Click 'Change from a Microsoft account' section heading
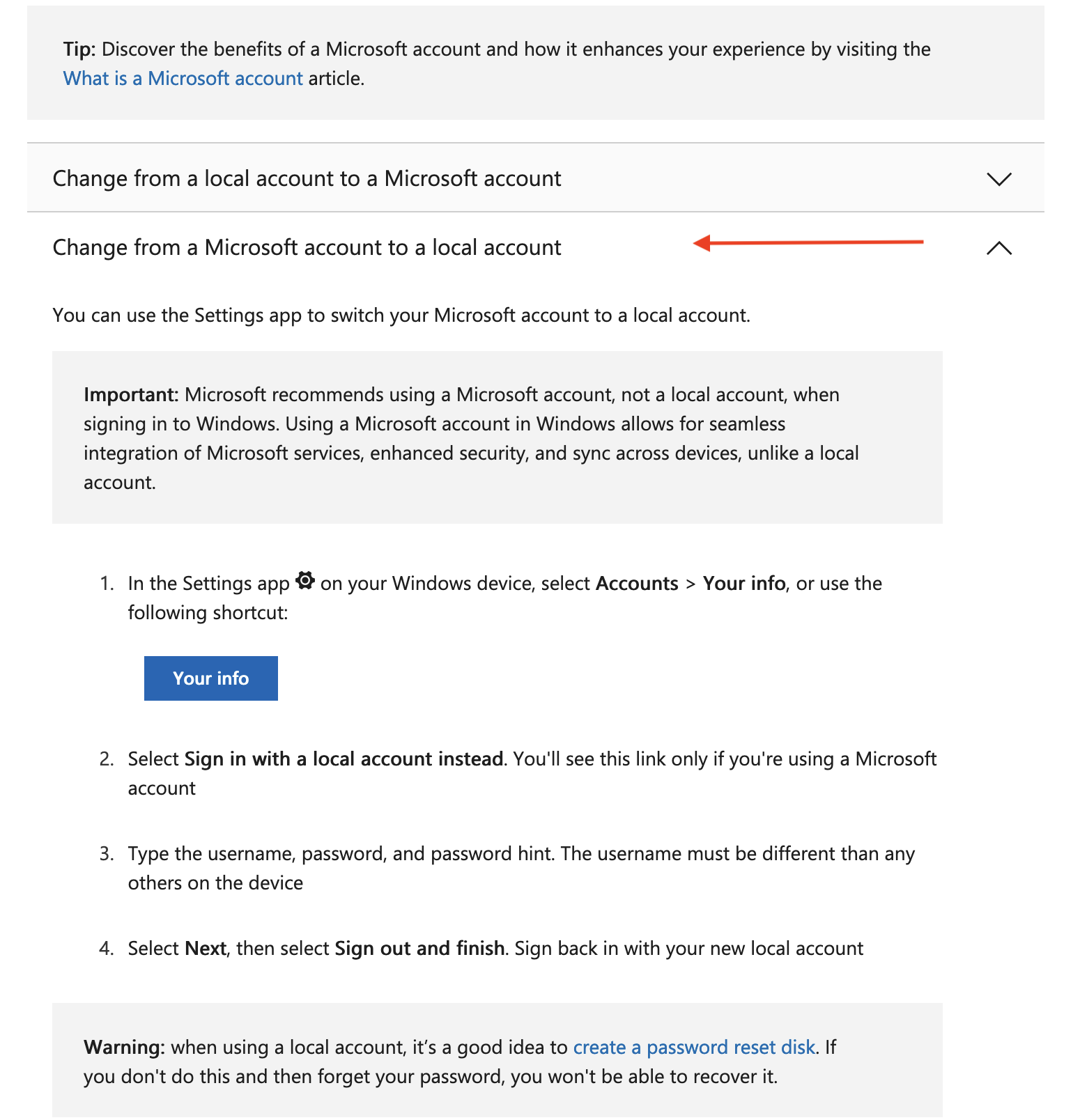This screenshot has width=1080, height=1120. tap(307, 248)
